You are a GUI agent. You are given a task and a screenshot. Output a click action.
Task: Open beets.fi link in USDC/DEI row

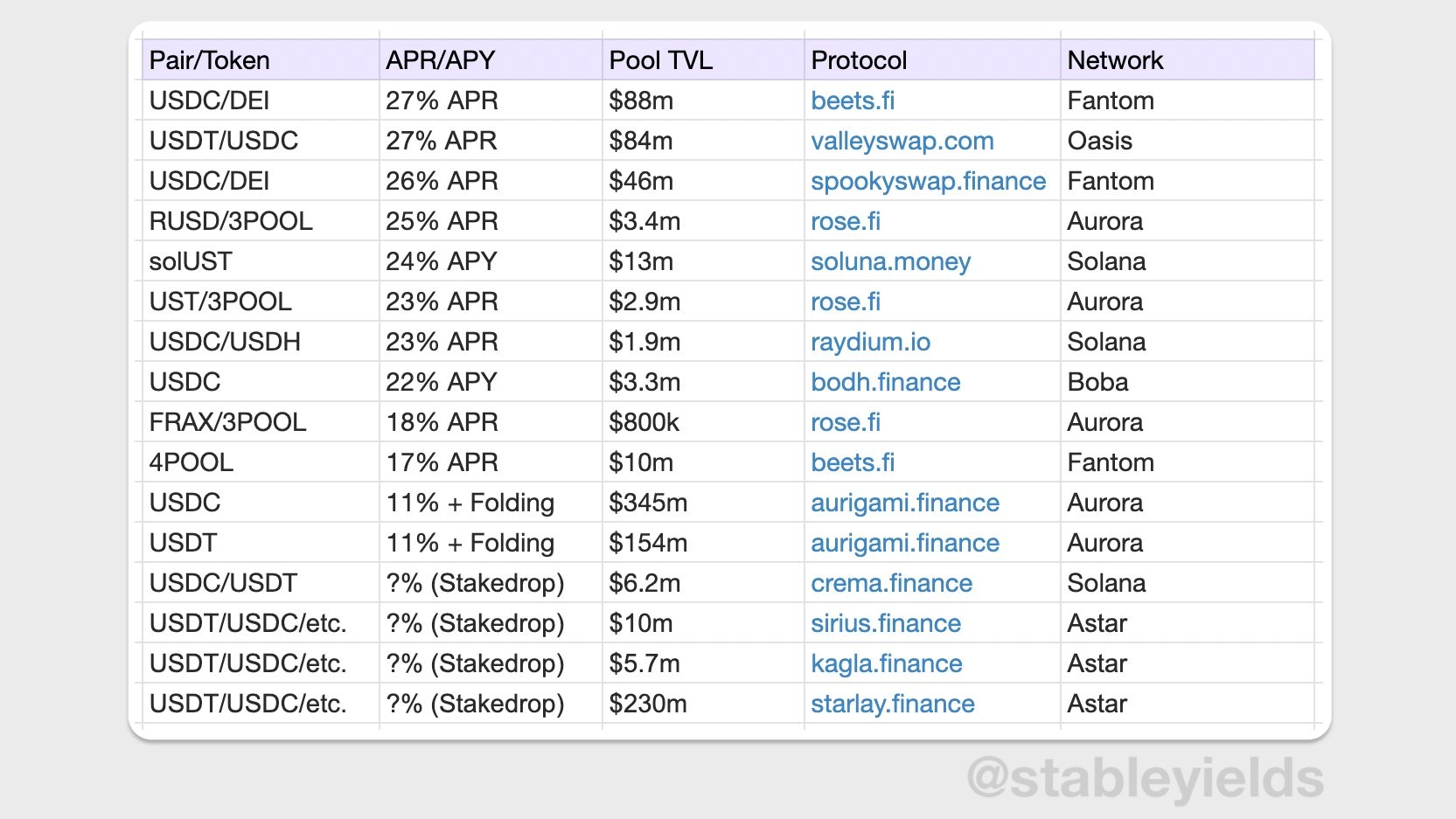point(853,101)
